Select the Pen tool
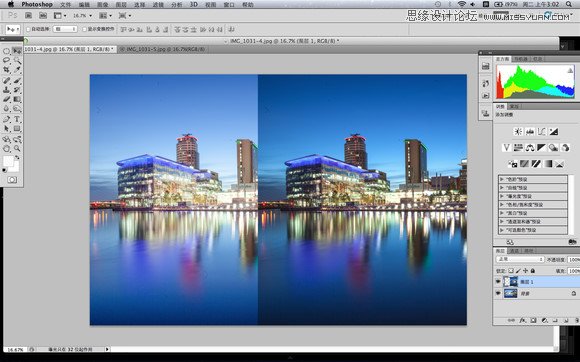Image resolution: width=580 pixels, height=362 pixels. click(x=6, y=119)
